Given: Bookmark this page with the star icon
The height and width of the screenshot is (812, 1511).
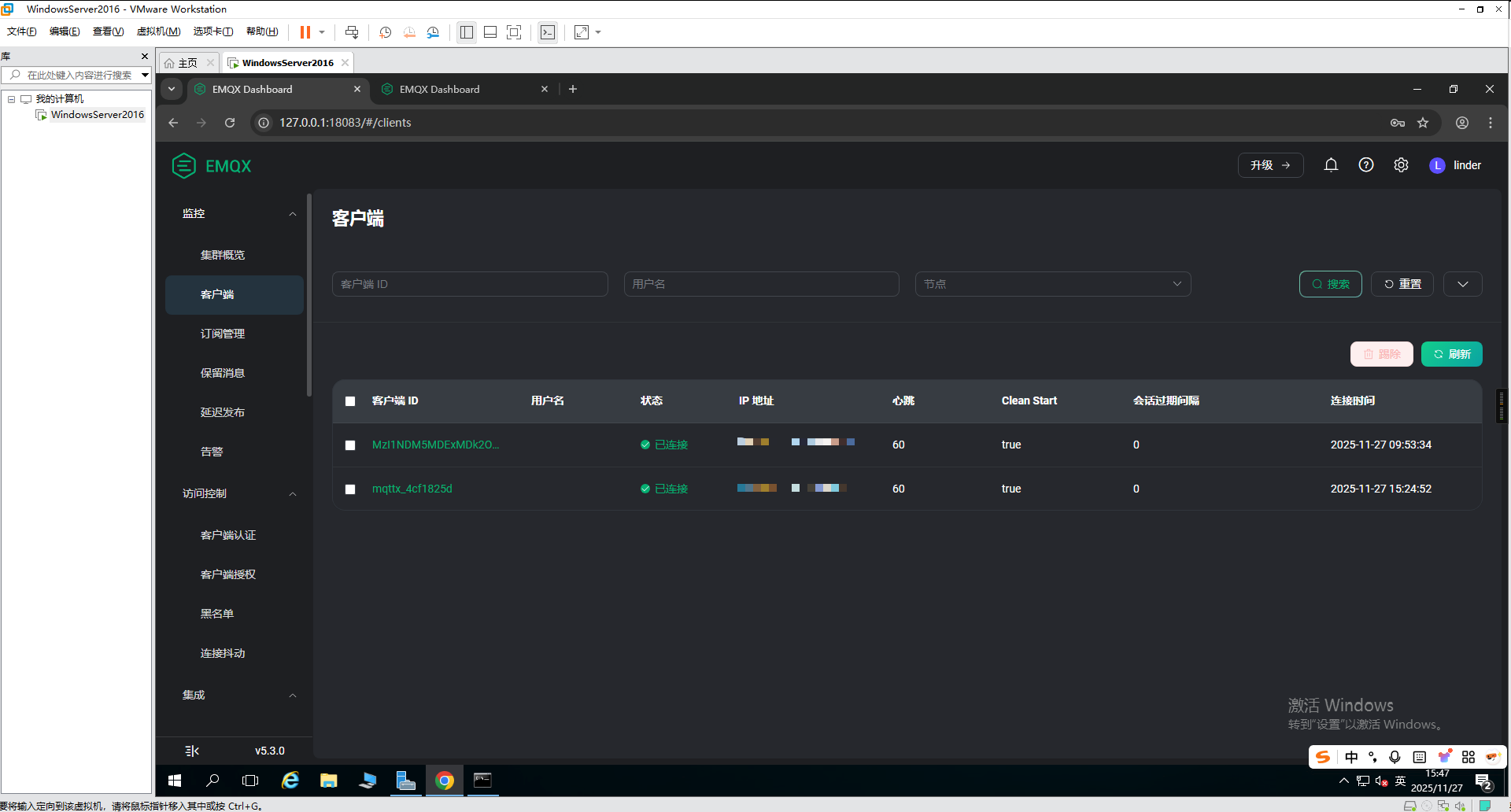Looking at the screenshot, I should 1423,123.
